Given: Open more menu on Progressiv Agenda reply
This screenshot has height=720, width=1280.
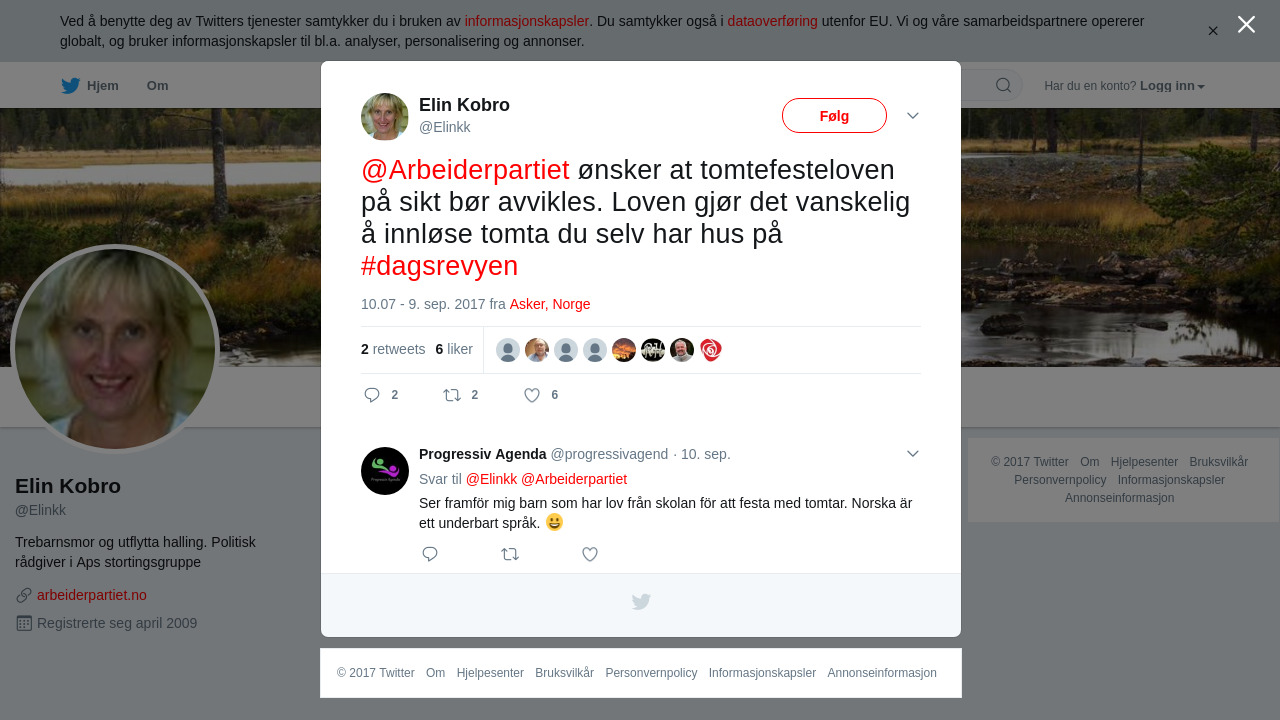Looking at the screenshot, I should 913,454.
